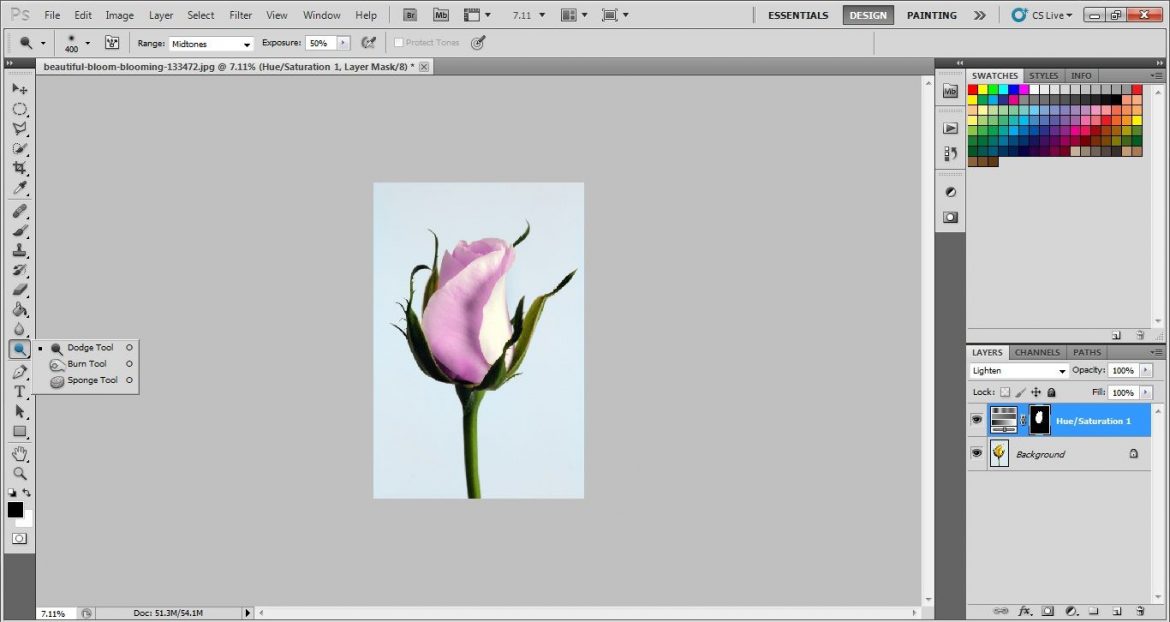Screen dimensions: 1170x622
Task: Toggle Quick Mask mode
Action: coord(19,538)
